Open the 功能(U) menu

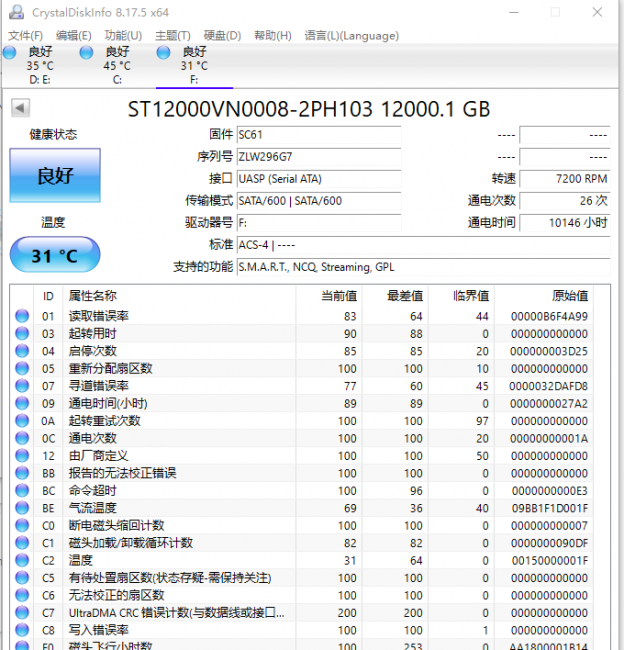pos(123,36)
